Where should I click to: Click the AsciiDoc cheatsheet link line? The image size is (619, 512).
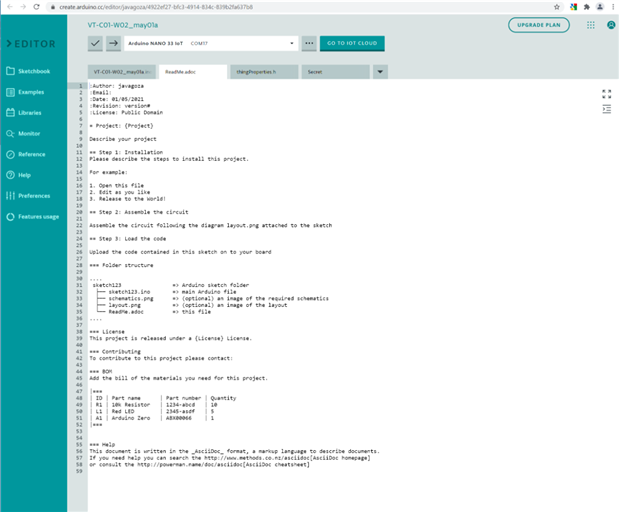pyautogui.click(x=199, y=465)
